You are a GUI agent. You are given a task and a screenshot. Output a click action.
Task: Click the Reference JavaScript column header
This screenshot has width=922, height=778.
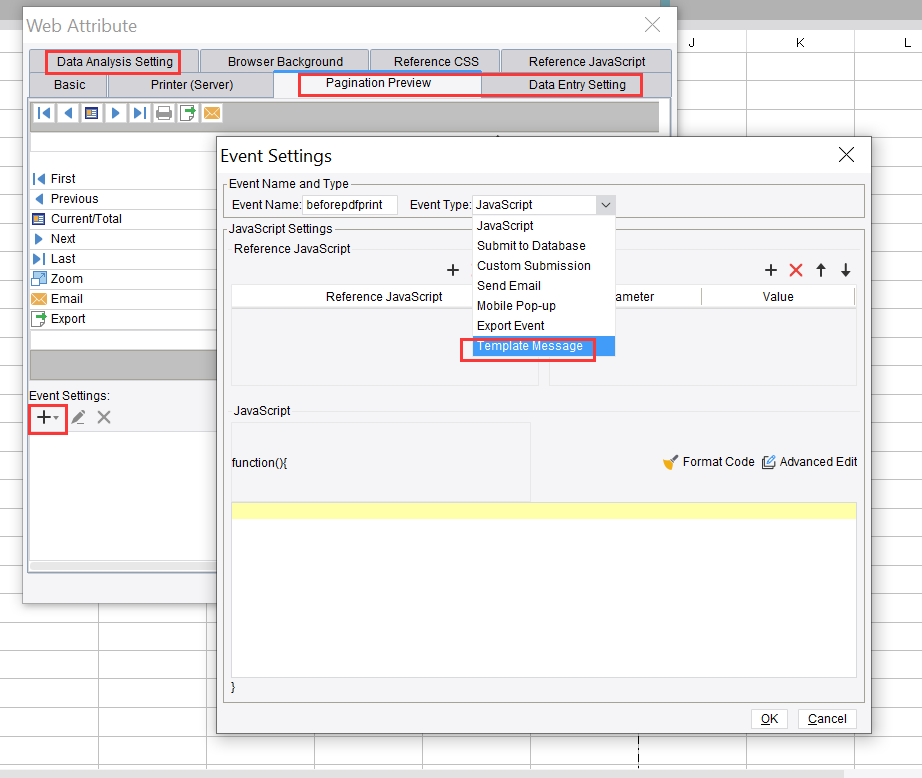pyautogui.click(x=384, y=297)
